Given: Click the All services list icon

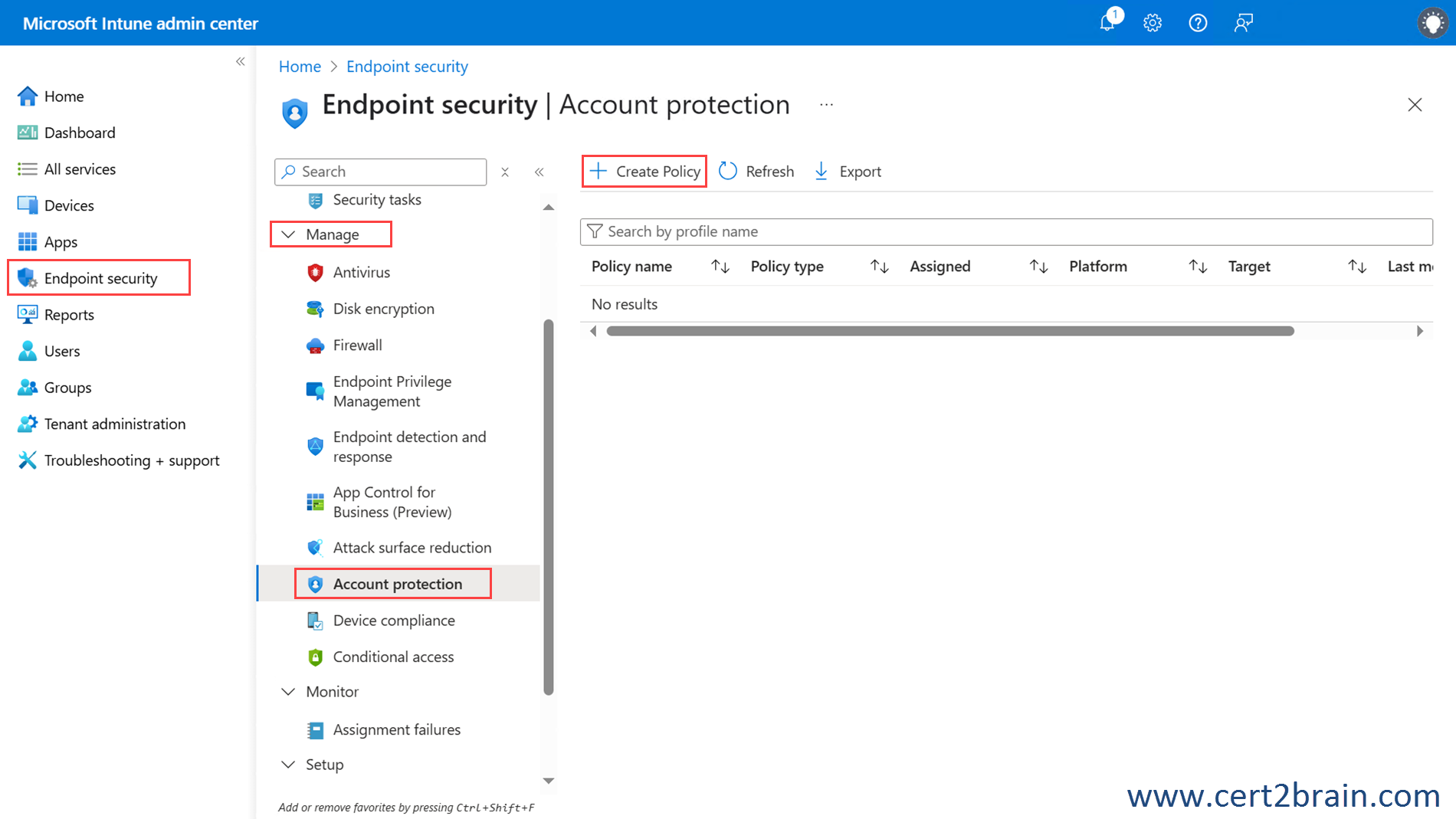Looking at the screenshot, I should coord(28,169).
